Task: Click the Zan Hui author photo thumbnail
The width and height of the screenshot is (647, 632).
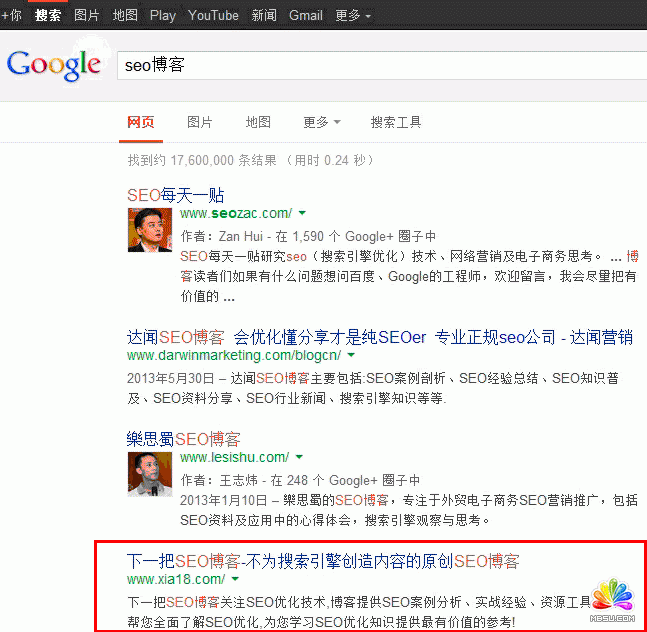Action: 150,230
